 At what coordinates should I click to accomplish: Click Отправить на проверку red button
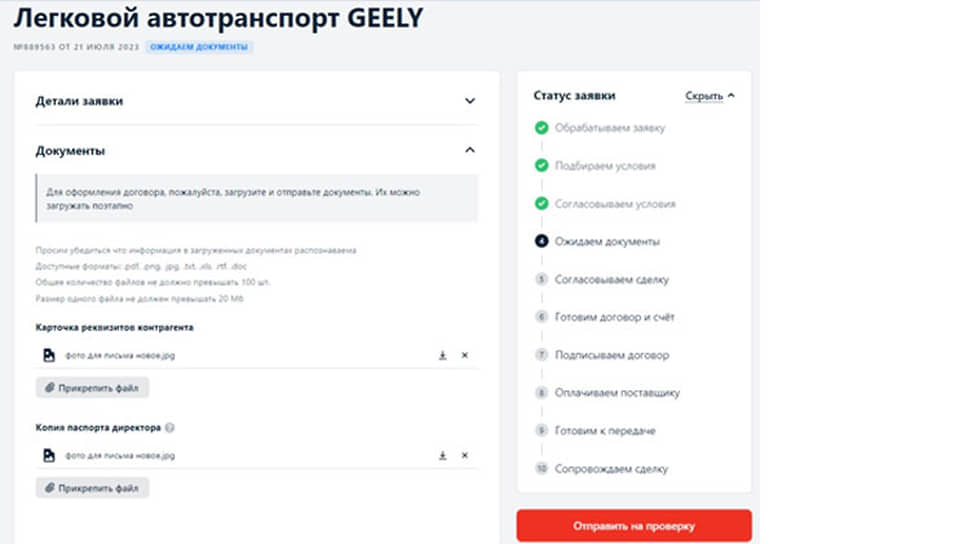click(x=634, y=526)
